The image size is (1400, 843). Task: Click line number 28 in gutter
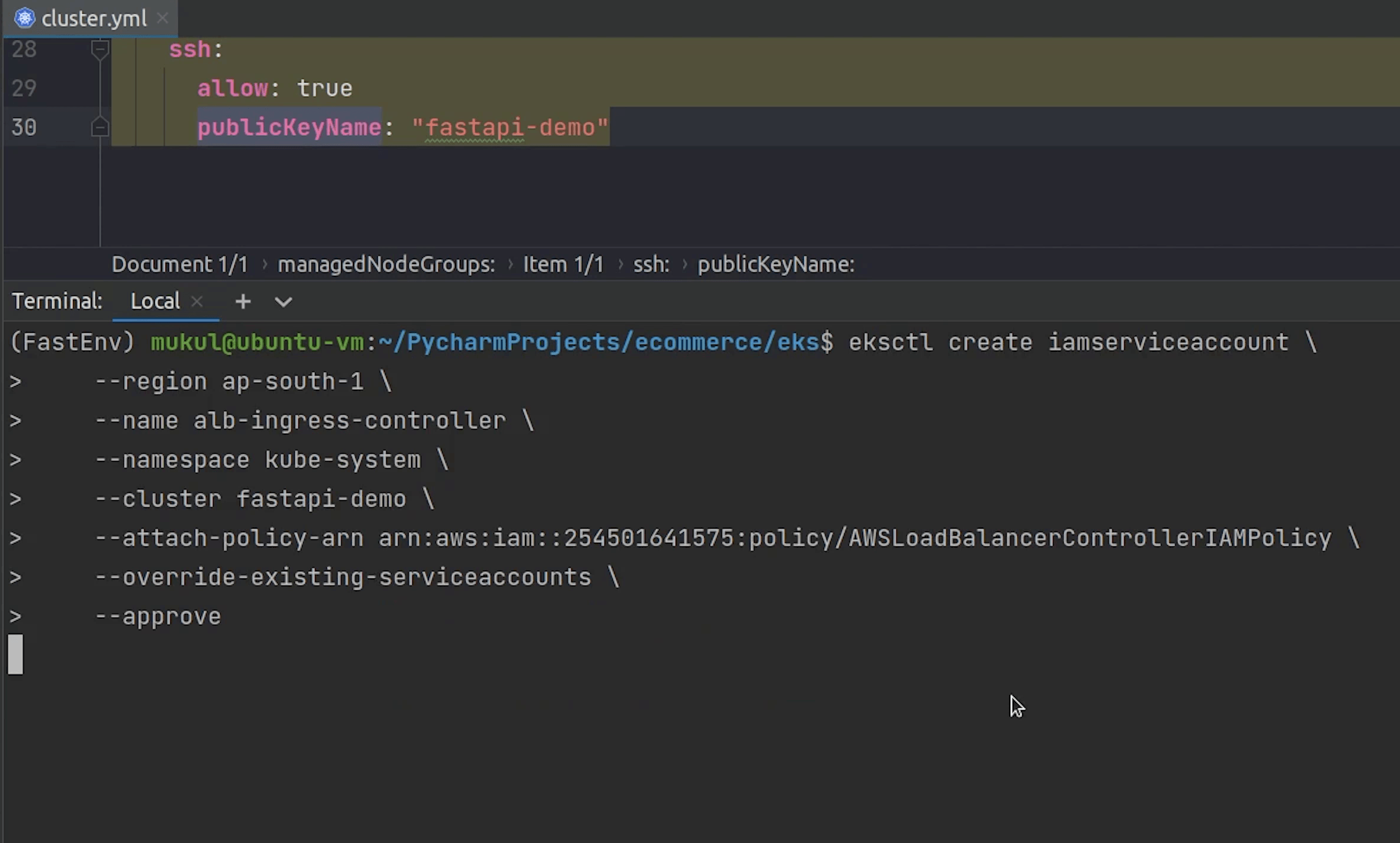pos(24,49)
